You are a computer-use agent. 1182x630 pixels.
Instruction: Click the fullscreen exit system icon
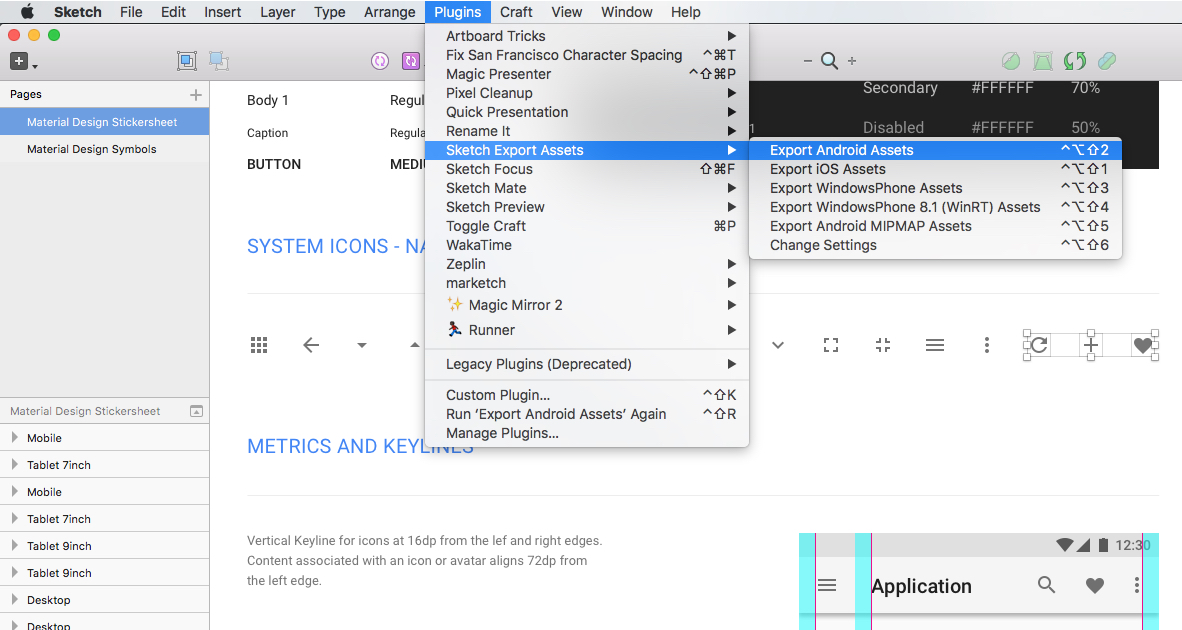[x=883, y=345]
